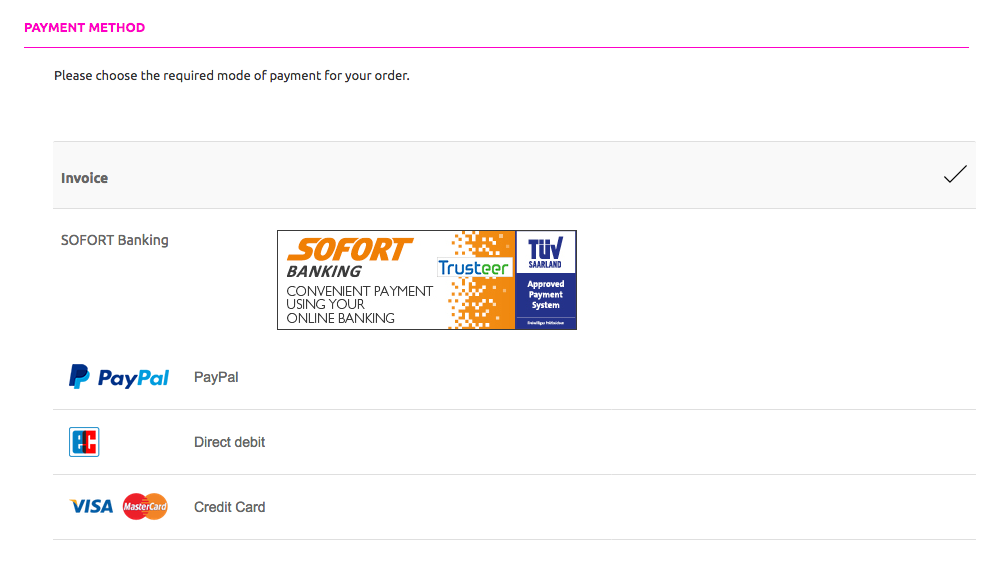Click the Trusteer logo in banner
Screen dimensions: 996x564
473,268
